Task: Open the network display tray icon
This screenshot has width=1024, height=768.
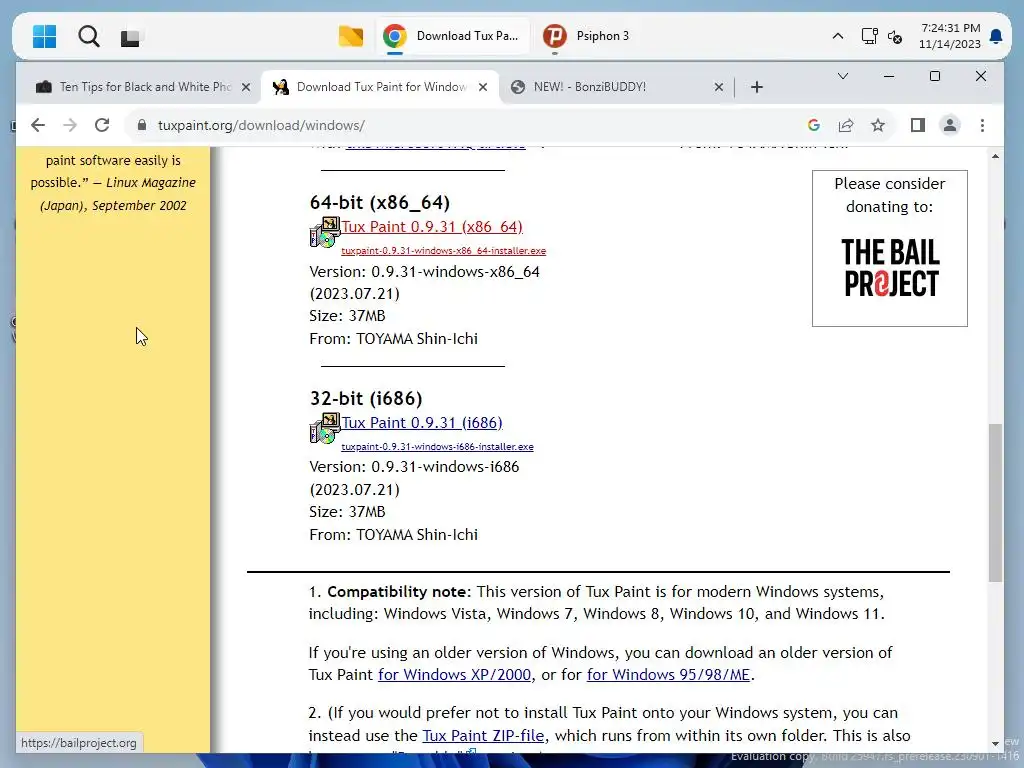Action: 869,36
